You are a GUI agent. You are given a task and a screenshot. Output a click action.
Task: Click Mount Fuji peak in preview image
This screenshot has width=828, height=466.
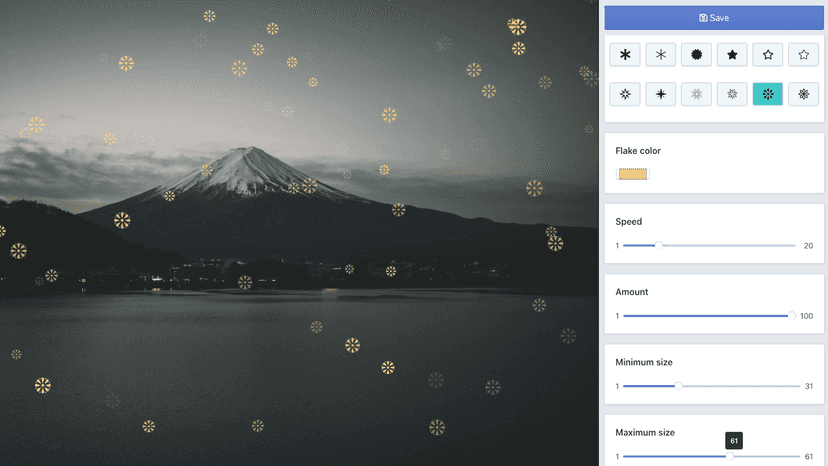coord(251,151)
